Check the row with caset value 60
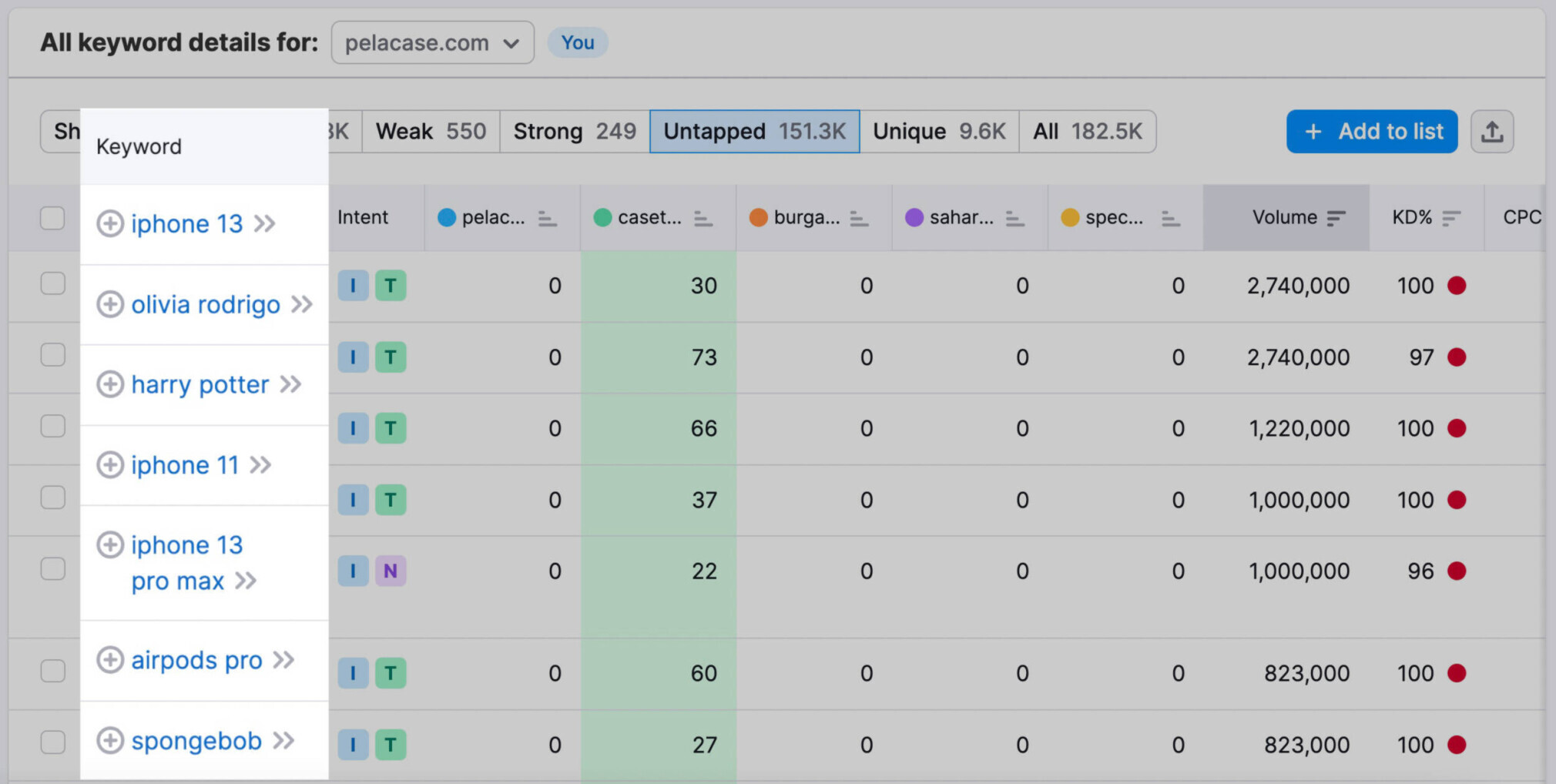 [x=52, y=671]
